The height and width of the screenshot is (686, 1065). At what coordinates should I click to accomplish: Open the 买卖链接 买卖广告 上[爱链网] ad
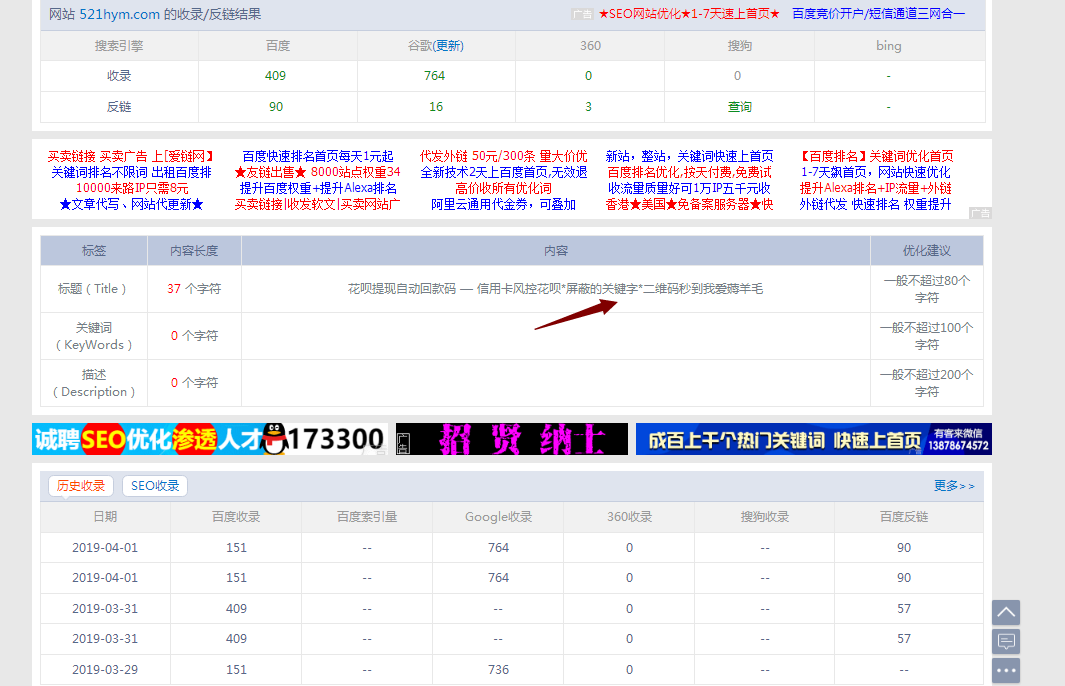click(131, 156)
